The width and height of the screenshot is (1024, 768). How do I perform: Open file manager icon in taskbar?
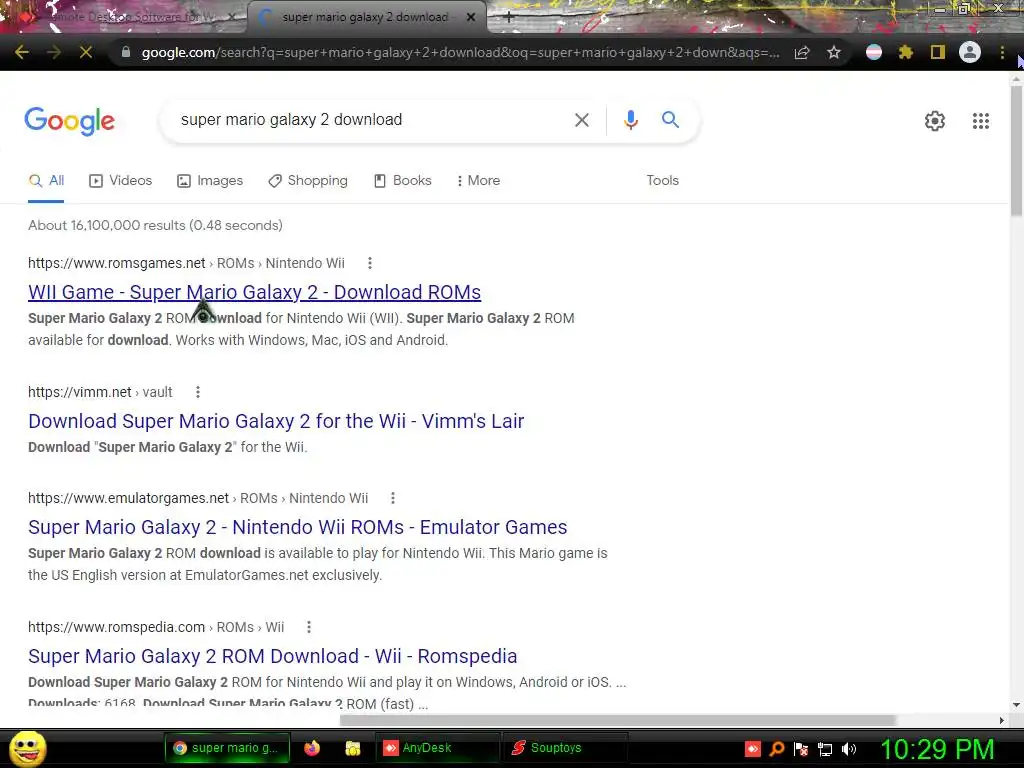coord(353,748)
